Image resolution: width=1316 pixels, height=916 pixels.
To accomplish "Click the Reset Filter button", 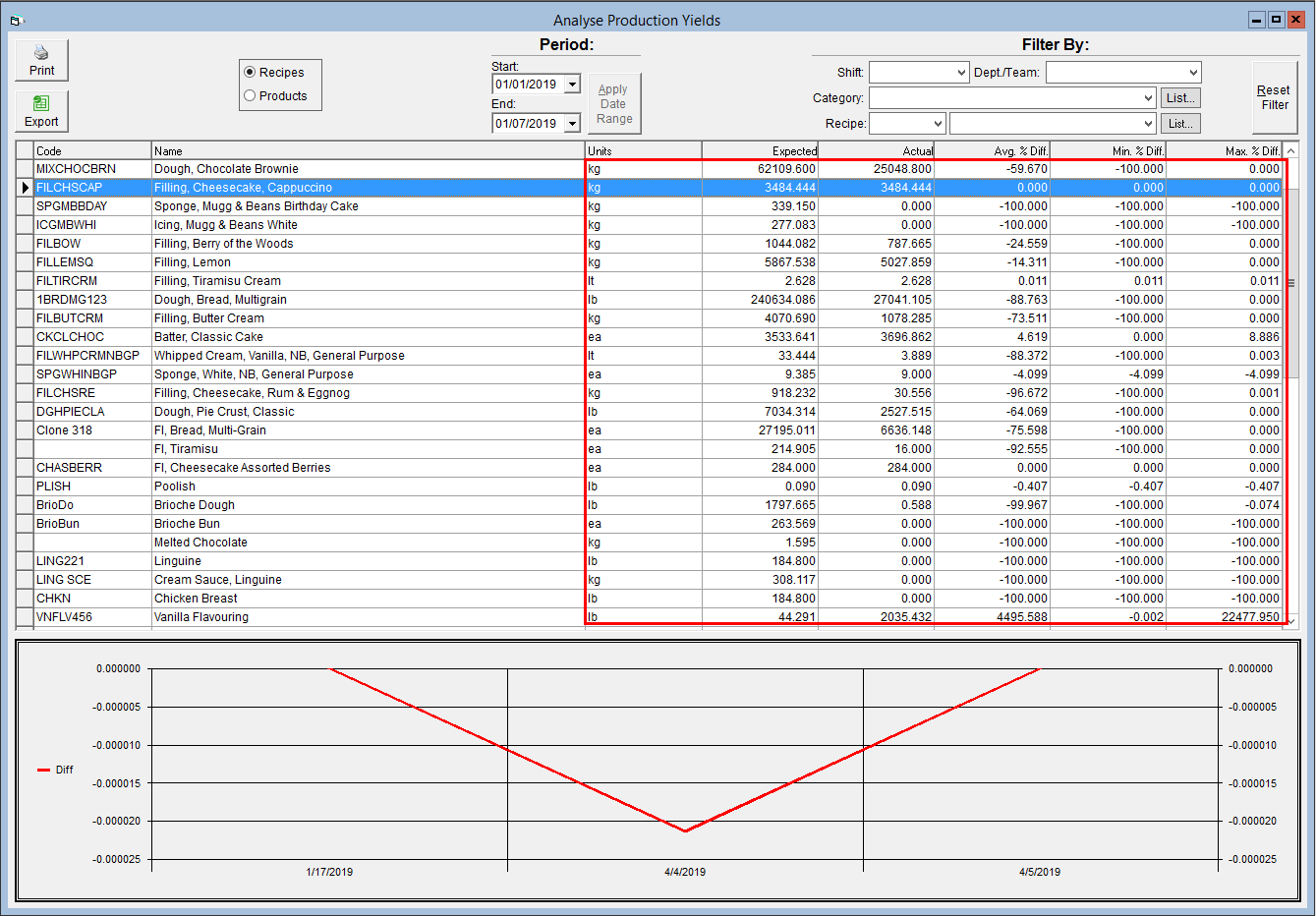I will tap(1275, 97).
